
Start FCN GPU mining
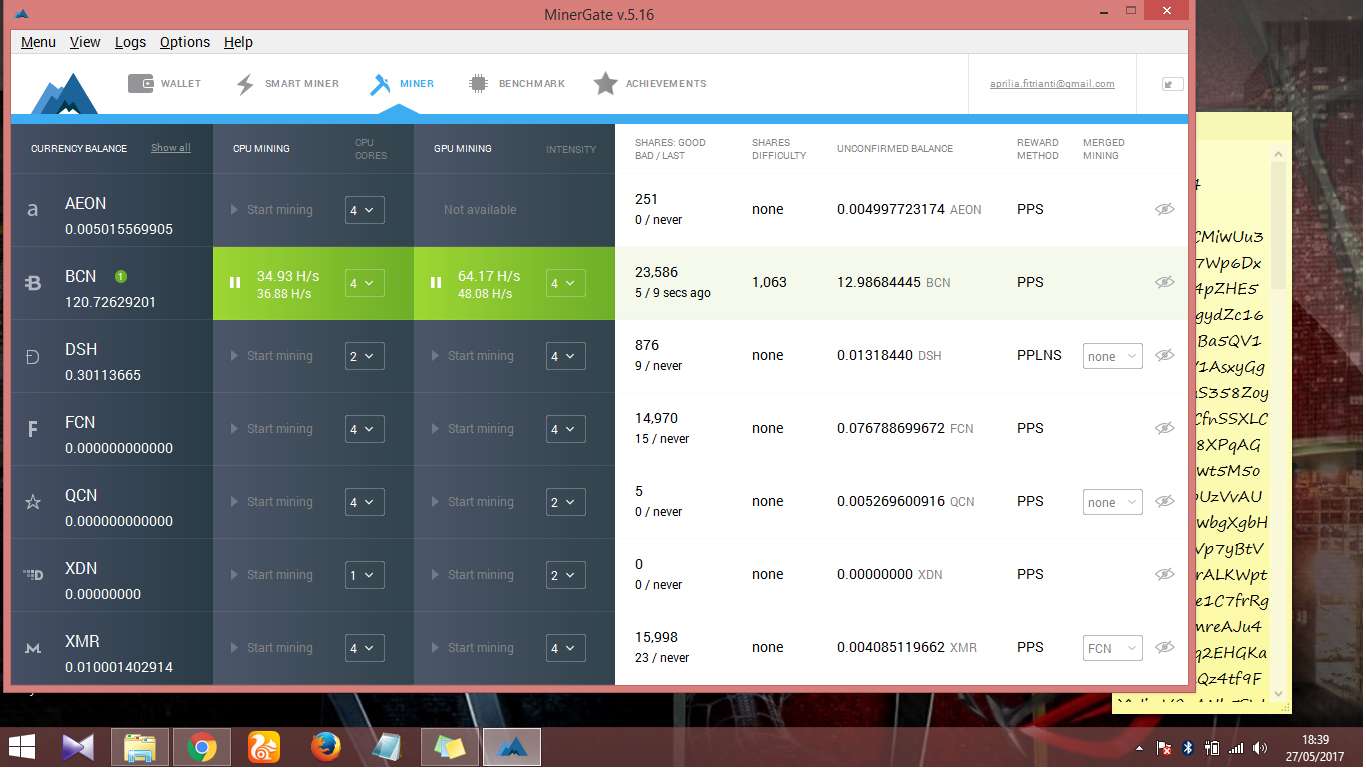tap(473, 429)
